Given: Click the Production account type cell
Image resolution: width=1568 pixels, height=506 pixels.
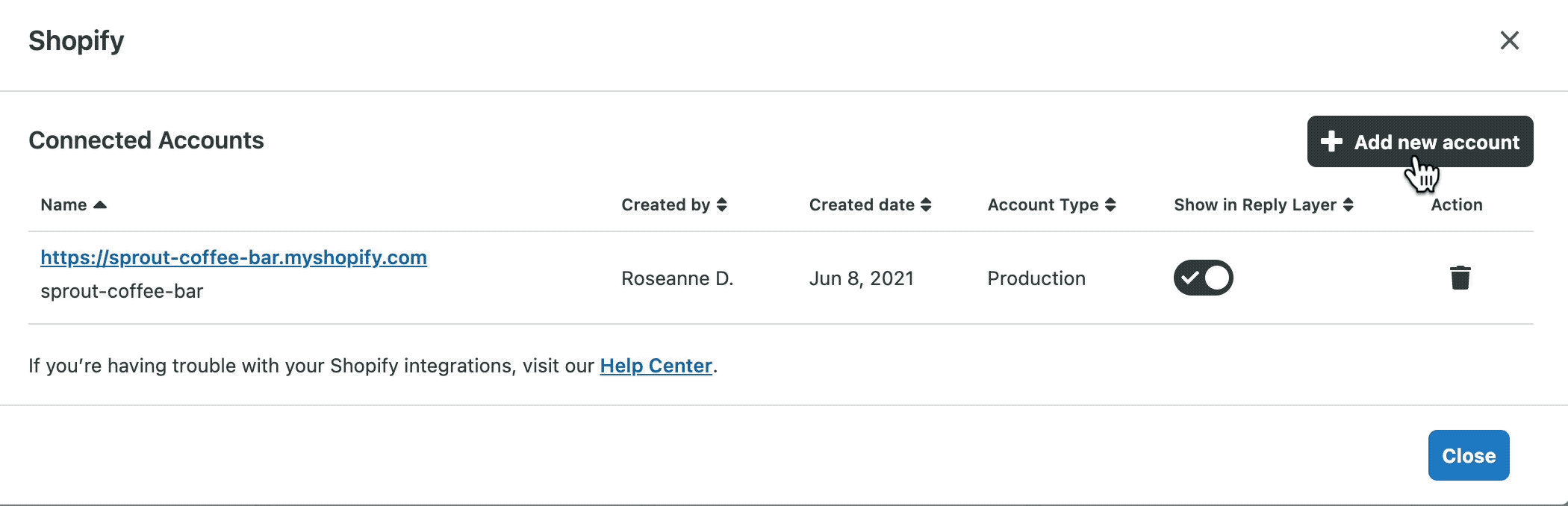Looking at the screenshot, I should (x=1036, y=278).
